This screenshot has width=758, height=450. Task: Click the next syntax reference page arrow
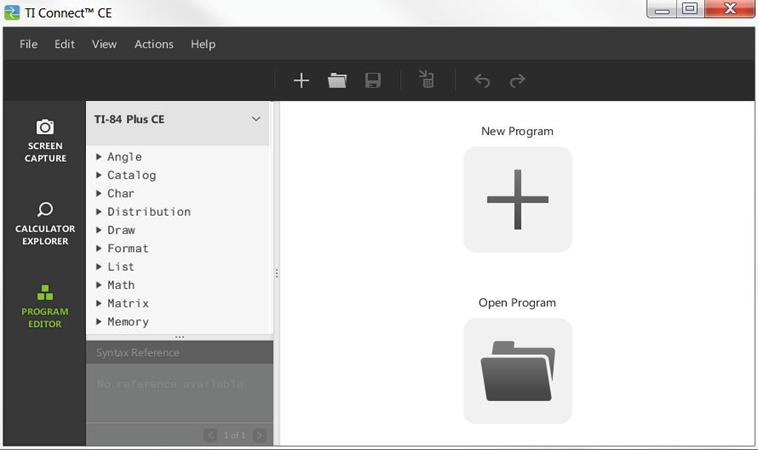pos(260,435)
